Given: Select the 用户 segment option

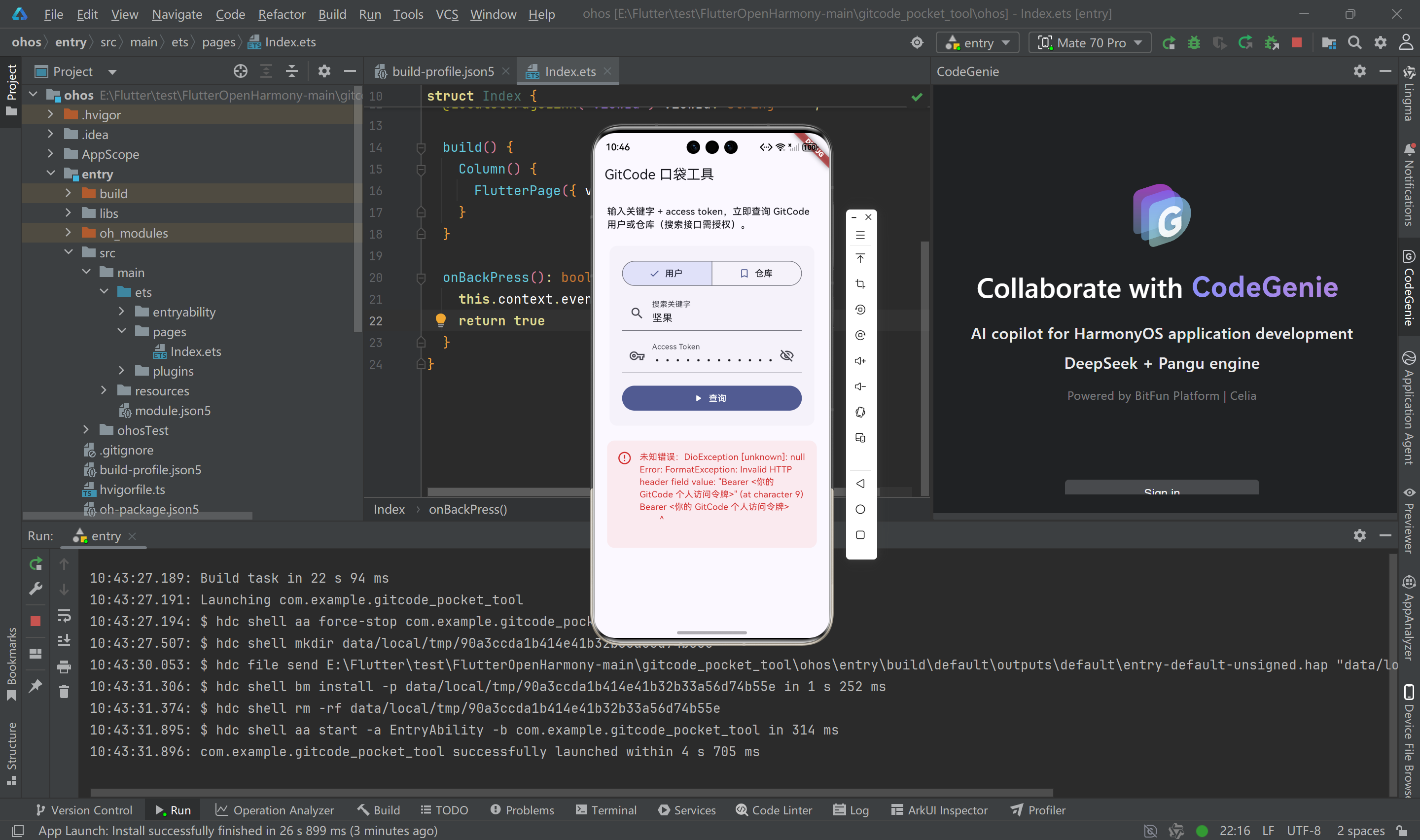Looking at the screenshot, I should 667,274.
